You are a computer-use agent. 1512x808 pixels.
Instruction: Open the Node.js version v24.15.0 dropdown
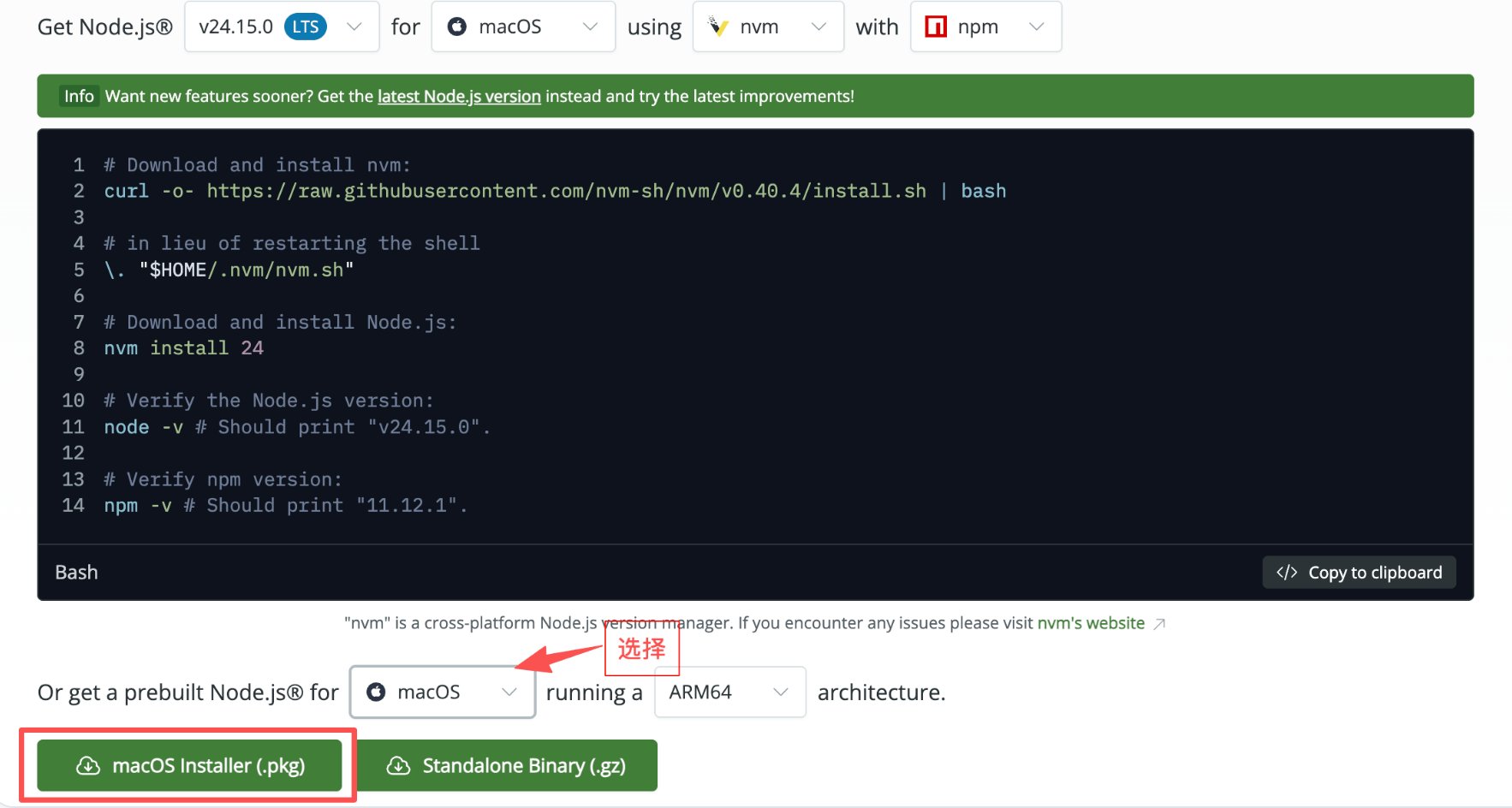coord(282,27)
